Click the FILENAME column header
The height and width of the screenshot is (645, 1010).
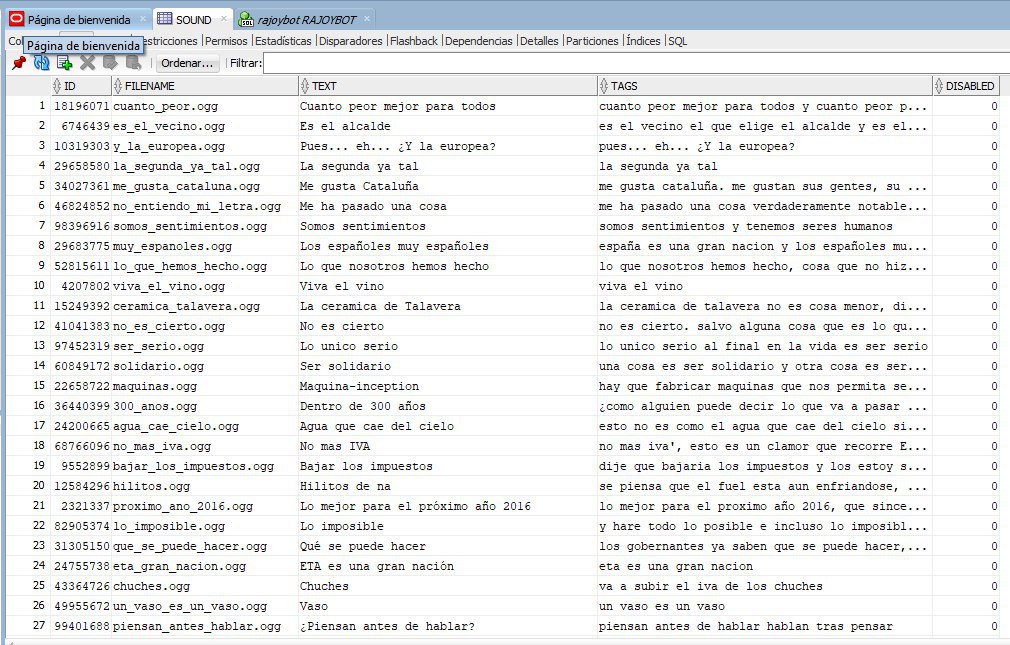coord(205,86)
